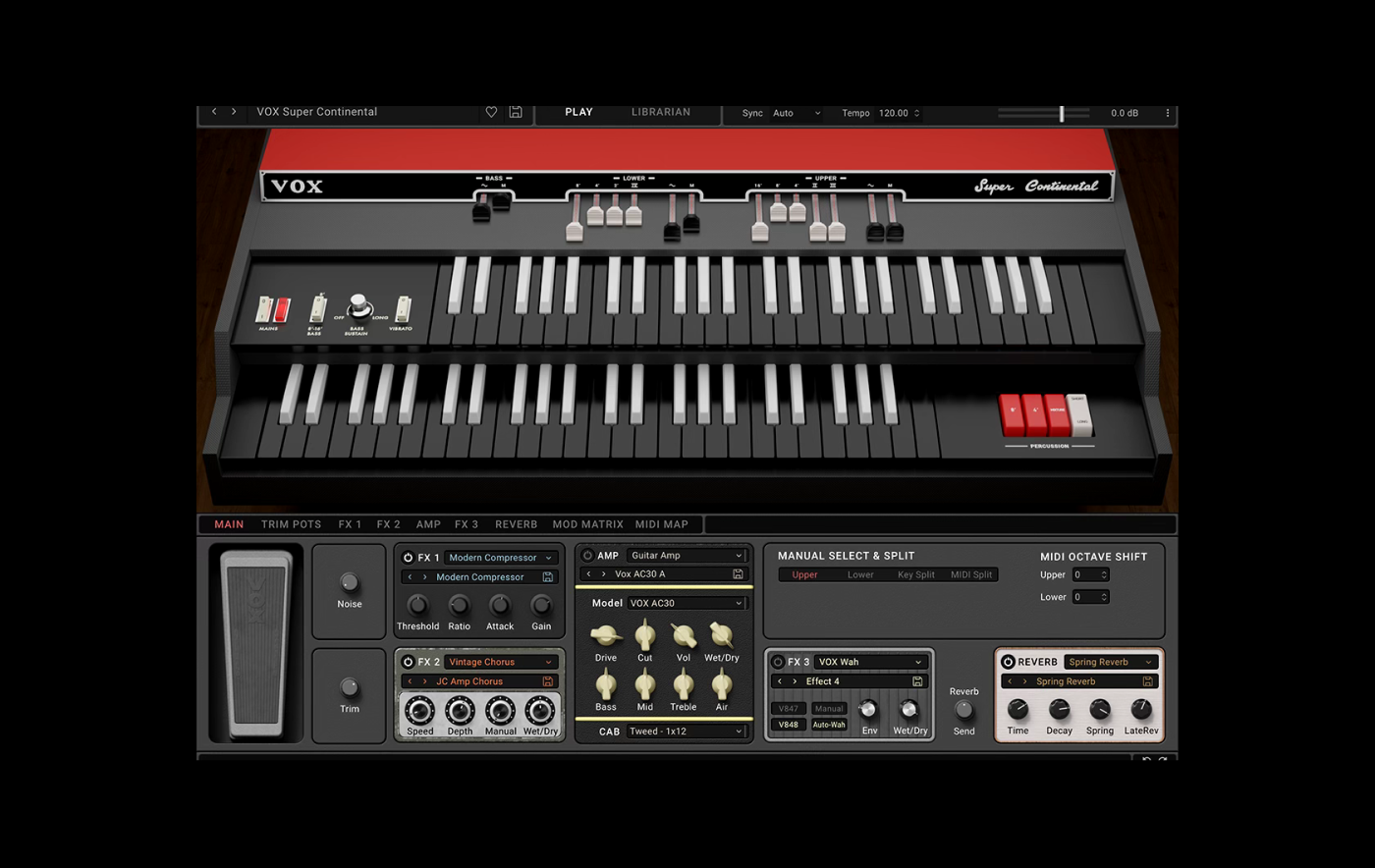The height and width of the screenshot is (868, 1375).
Task: Click the amp Drive knob
Action: (x=606, y=635)
